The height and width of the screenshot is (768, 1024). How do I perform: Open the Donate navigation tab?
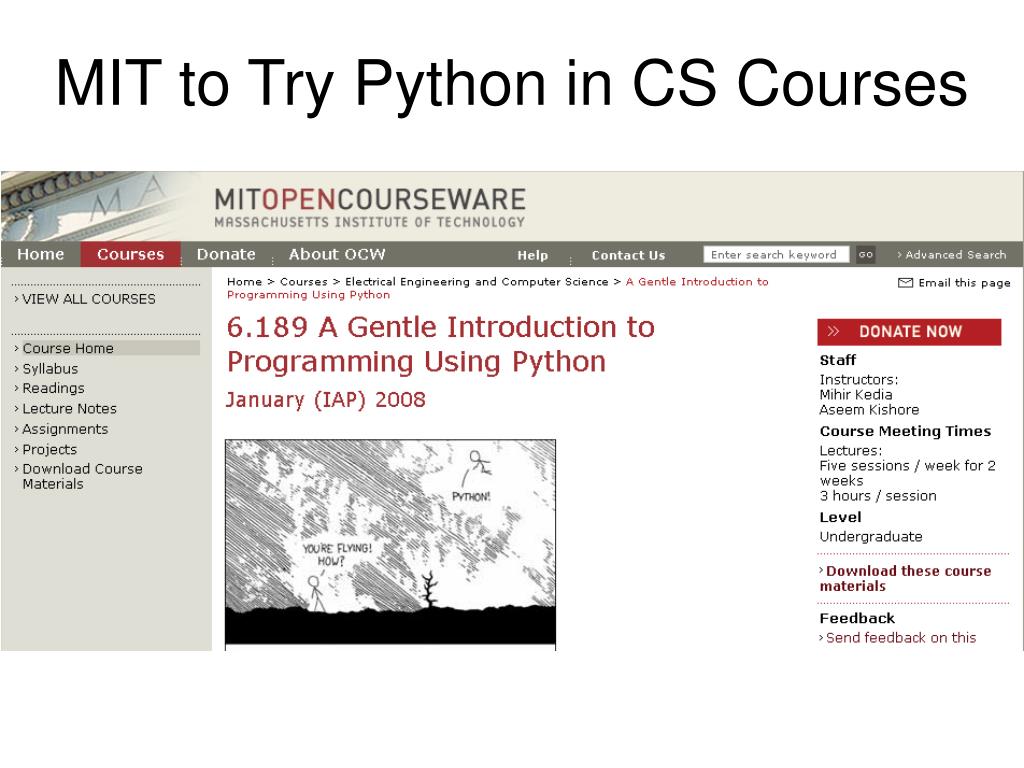coord(226,254)
